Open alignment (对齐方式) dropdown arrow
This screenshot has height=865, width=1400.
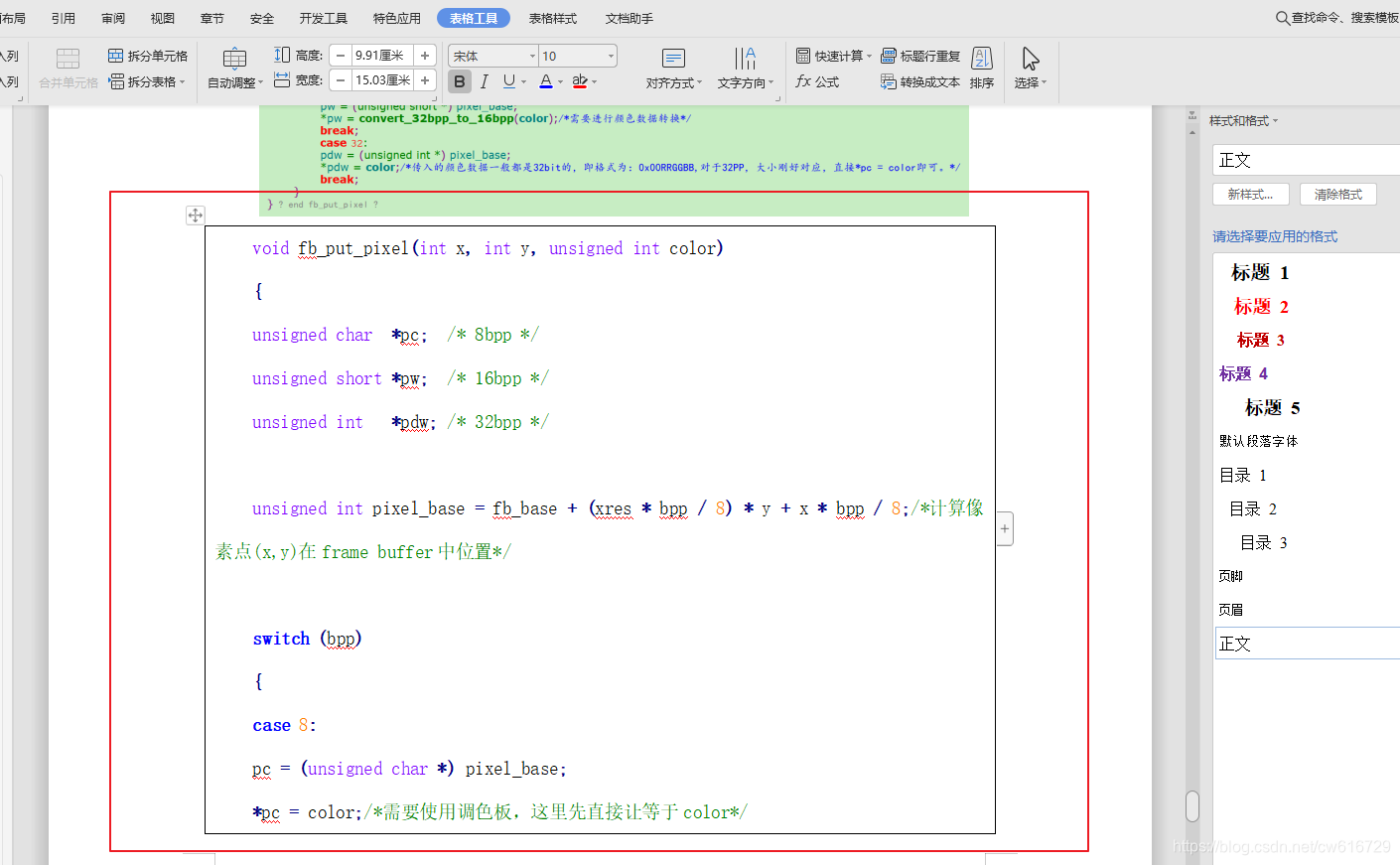[x=700, y=83]
